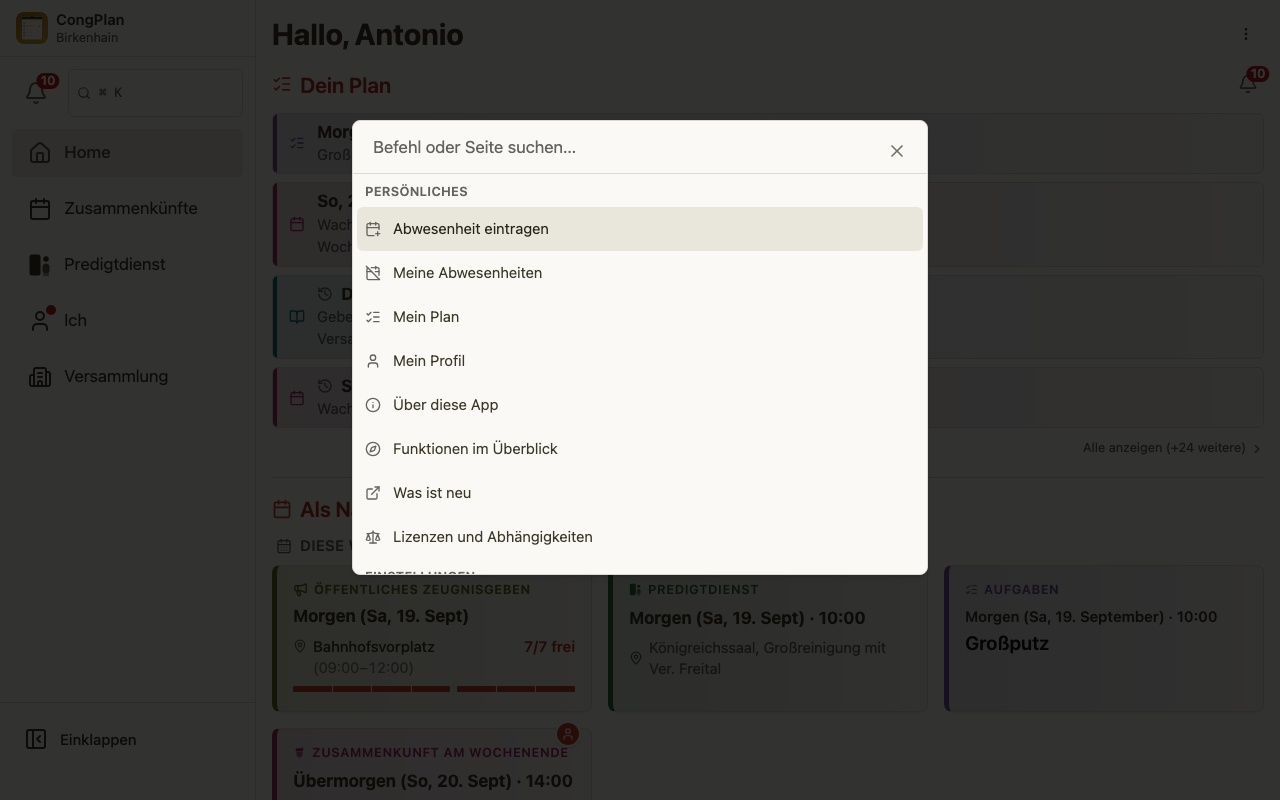Click the info icon beside 'Über diese App'
Viewport: 1280px width, 800px height.
(373, 405)
